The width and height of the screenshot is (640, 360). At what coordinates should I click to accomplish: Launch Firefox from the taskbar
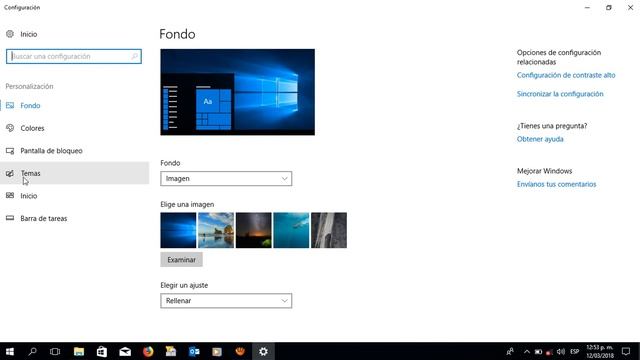pyautogui.click(x=148, y=351)
